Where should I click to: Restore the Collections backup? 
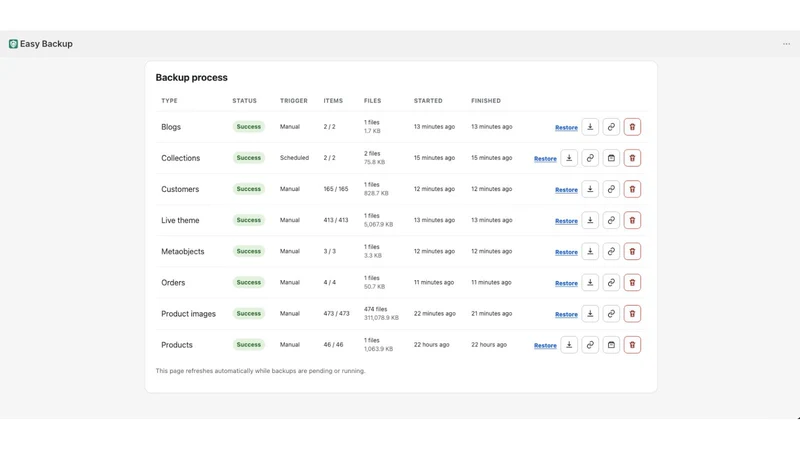545,159
